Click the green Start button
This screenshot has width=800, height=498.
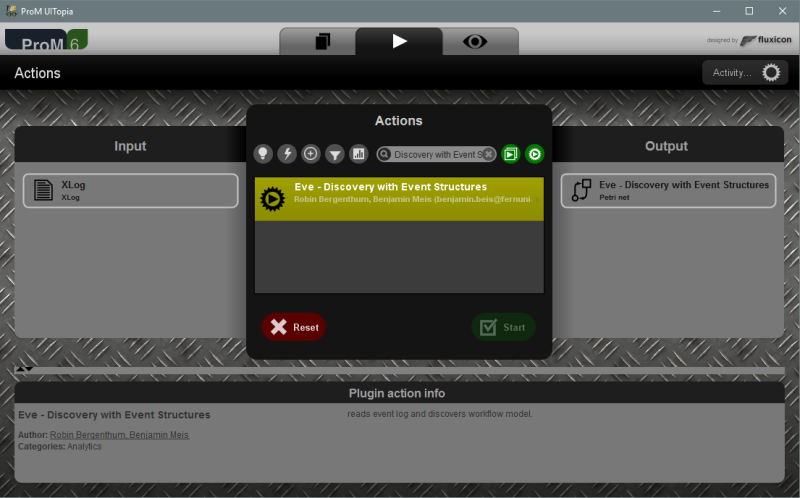point(503,327)
